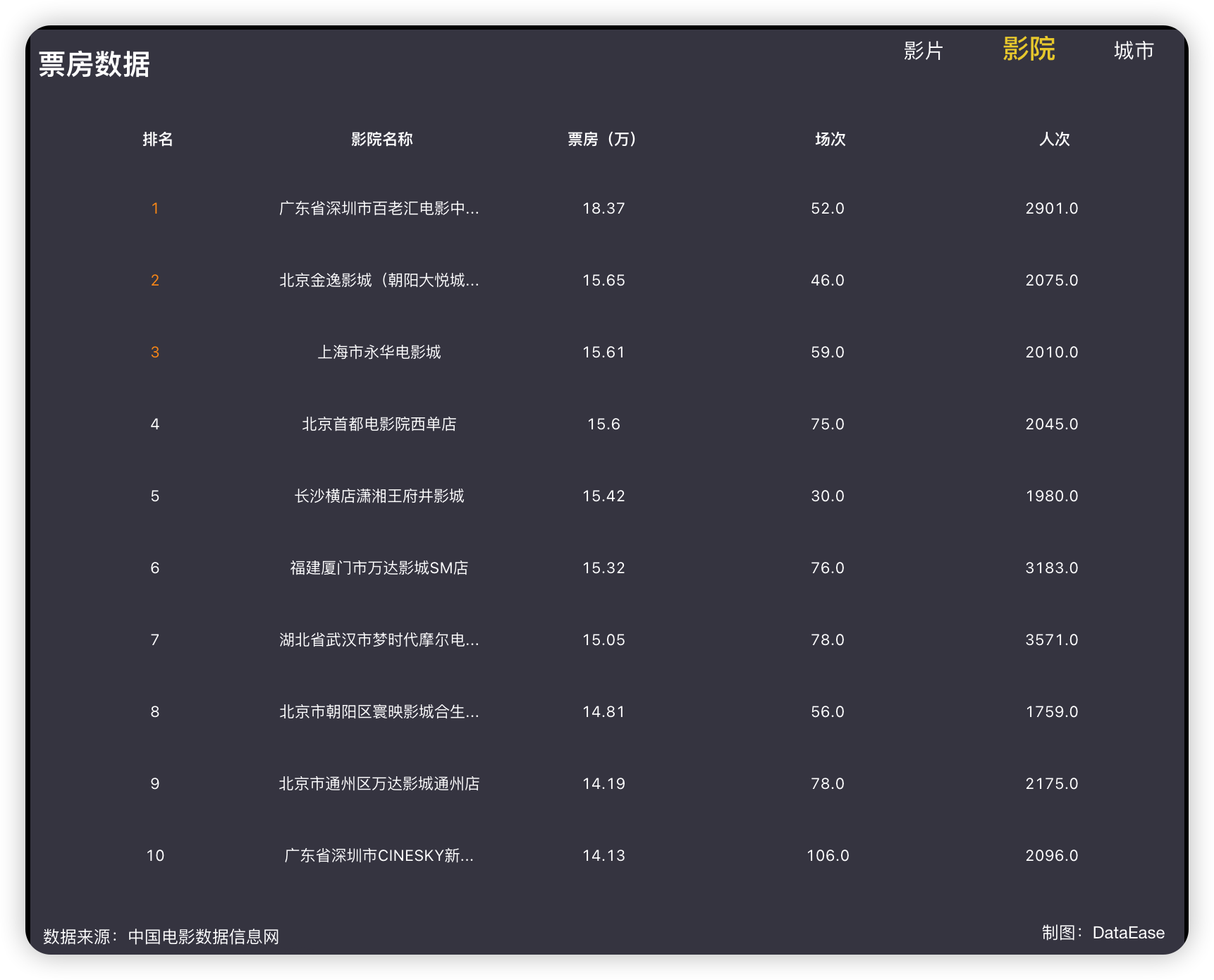Click the 制图：DataEase credit
The height and width of the screenshot is (980, 1214).
point(1103,933)
